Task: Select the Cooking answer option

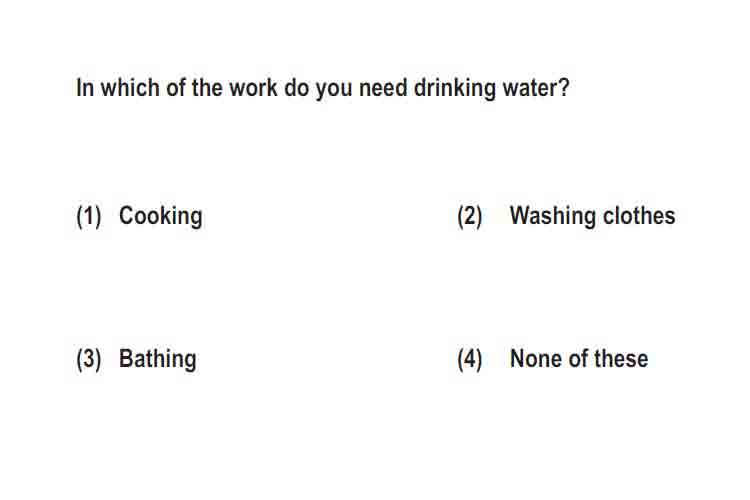Action: point(161,216)
